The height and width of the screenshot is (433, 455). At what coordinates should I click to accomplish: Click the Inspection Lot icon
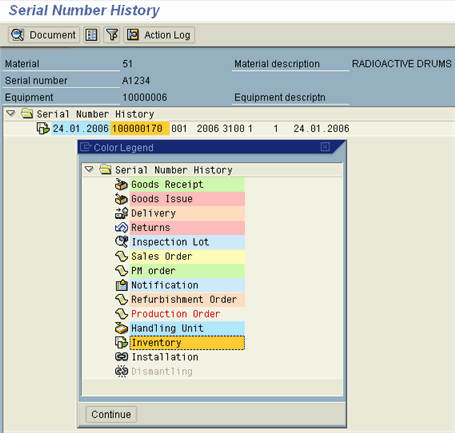(121, 242)
